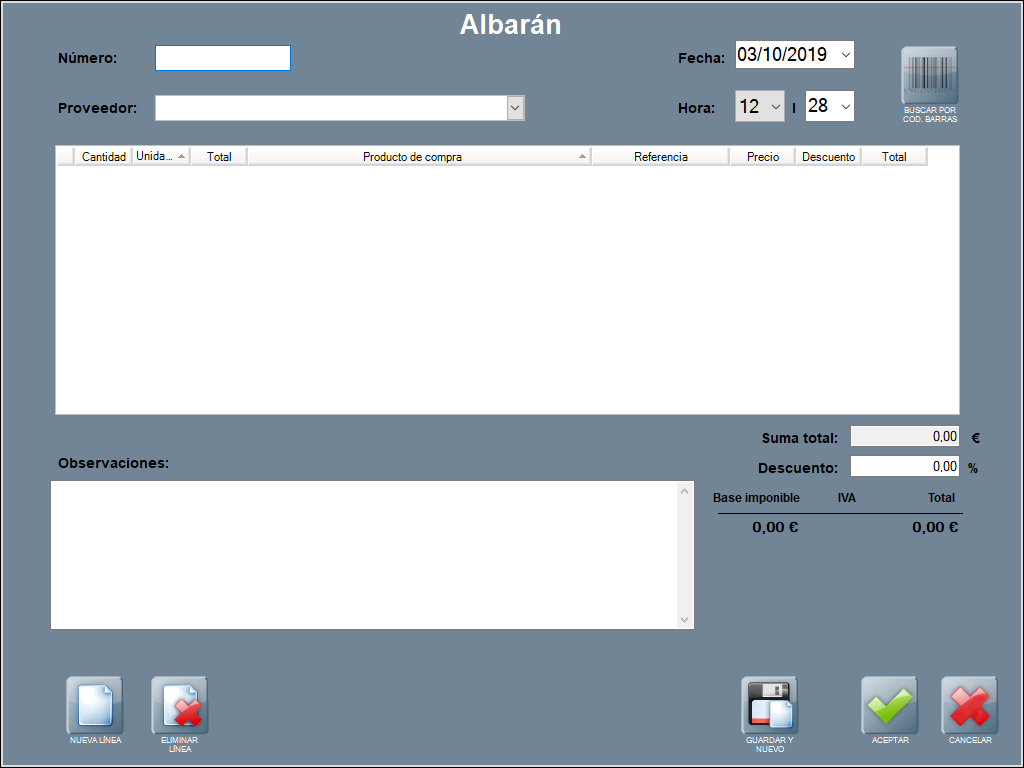Open the minutes dropdown showing 28
Screen dimensions: 1024x768
tap(844, 106)
